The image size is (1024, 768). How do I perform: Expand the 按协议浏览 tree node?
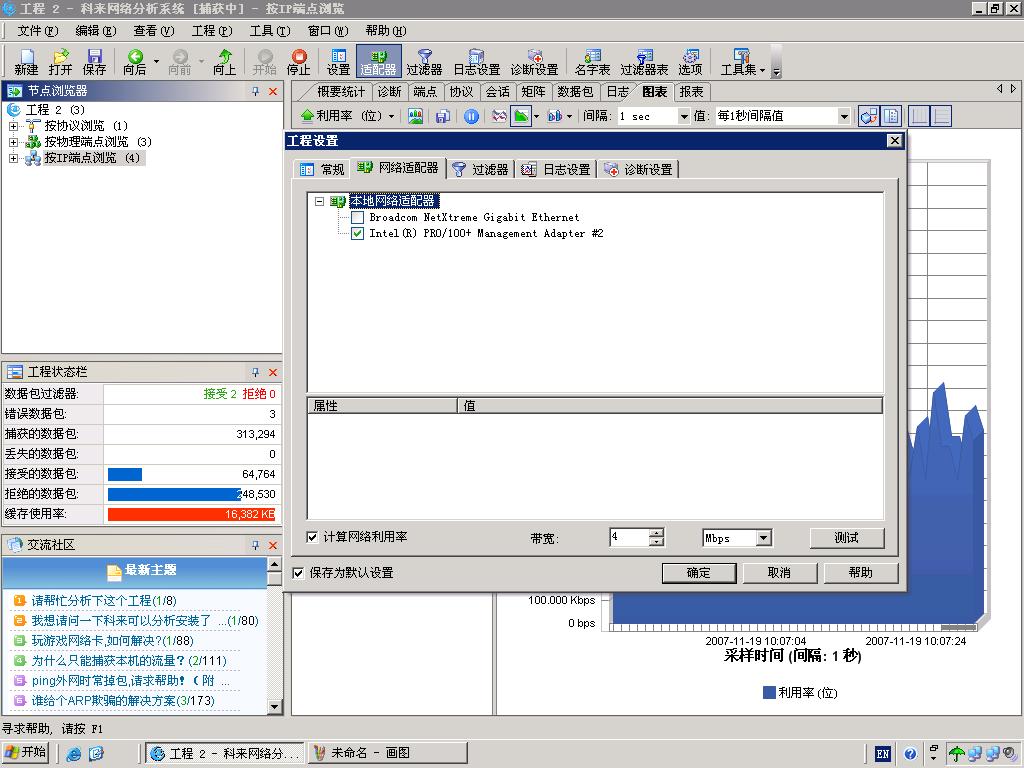14,126
